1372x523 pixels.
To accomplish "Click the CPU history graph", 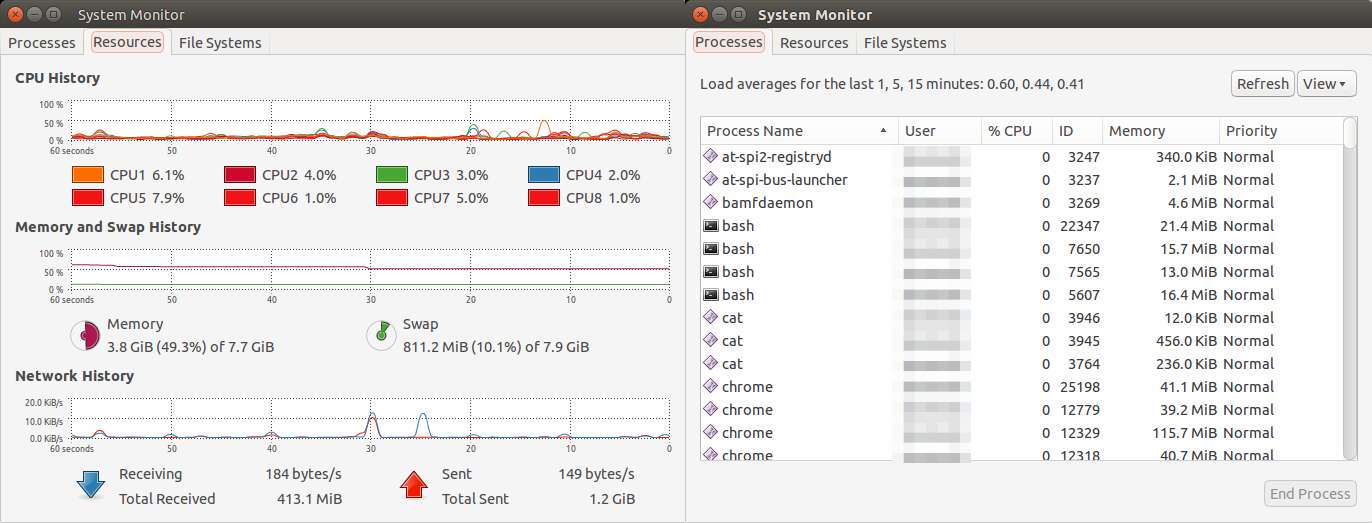I will click(x=369, y=120).
